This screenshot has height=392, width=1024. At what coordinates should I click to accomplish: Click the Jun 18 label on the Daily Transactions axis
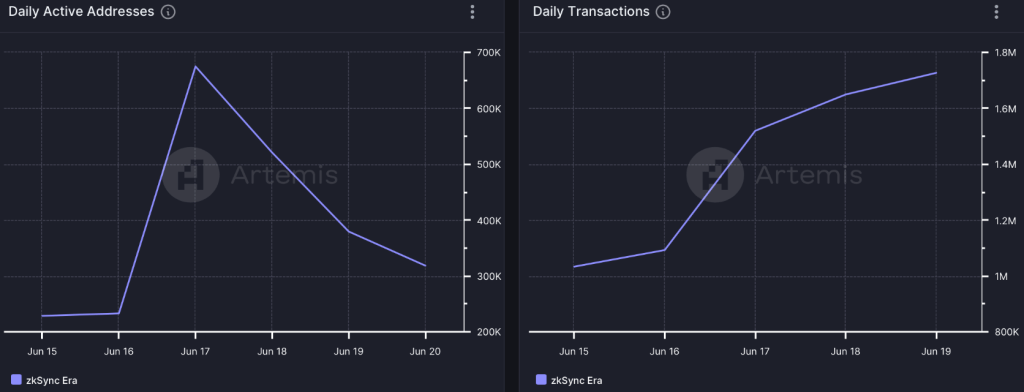(846, 351)
